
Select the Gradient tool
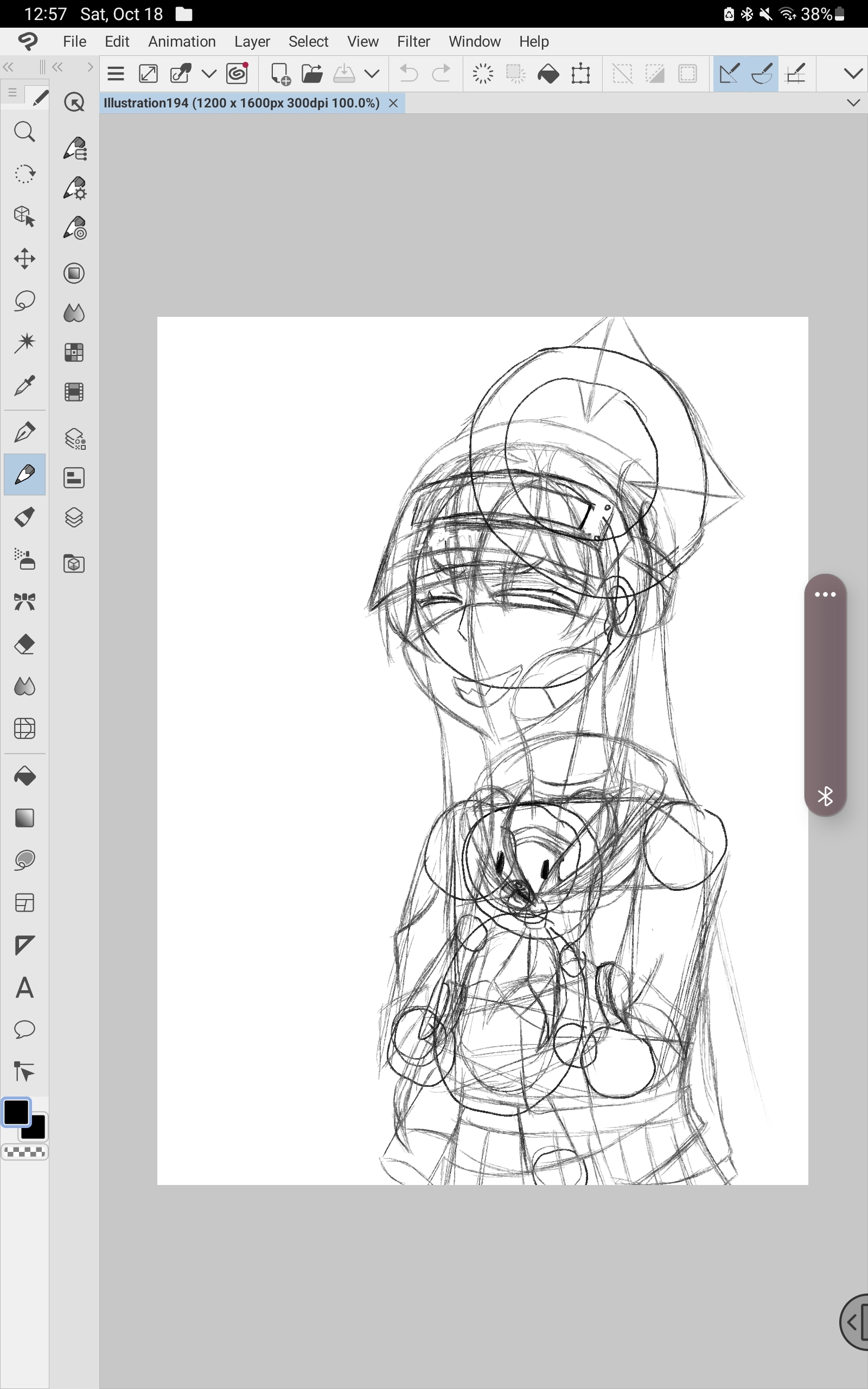point(24,818)
